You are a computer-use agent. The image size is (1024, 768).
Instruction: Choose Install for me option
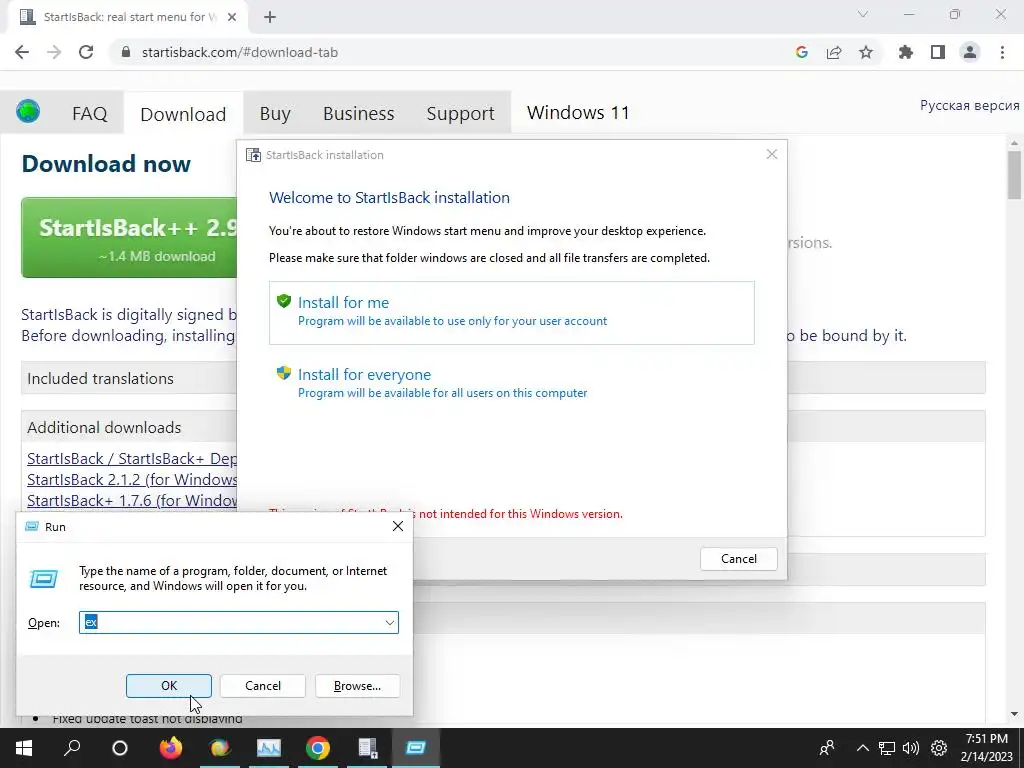(x=511, y=312)
